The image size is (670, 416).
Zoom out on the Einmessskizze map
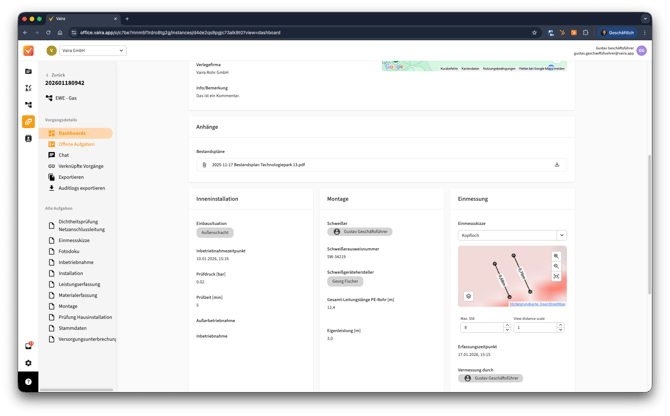(556, 266)
